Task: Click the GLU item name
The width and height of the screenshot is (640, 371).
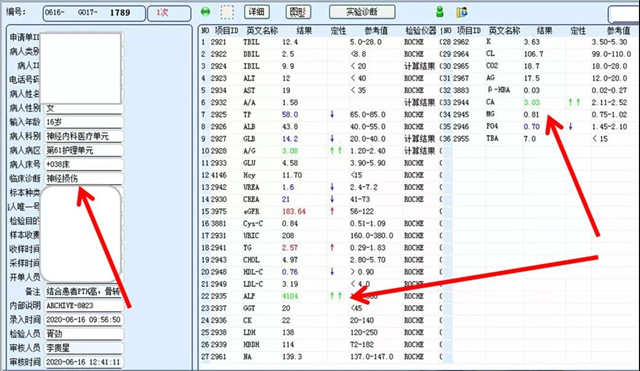Action: point(249,163)
